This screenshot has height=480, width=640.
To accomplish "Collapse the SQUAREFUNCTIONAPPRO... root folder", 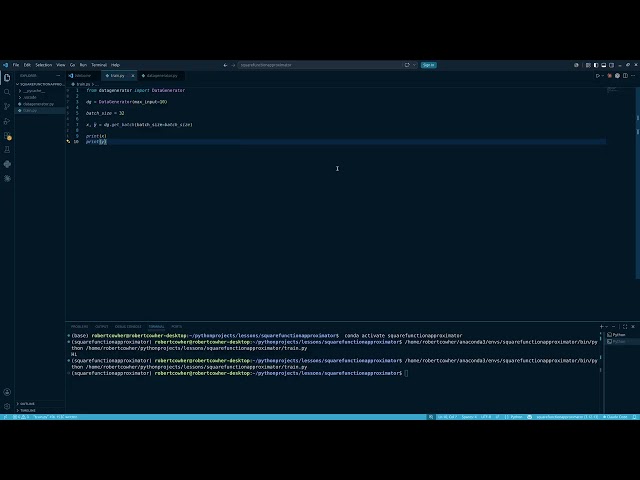I will point(40,84).
